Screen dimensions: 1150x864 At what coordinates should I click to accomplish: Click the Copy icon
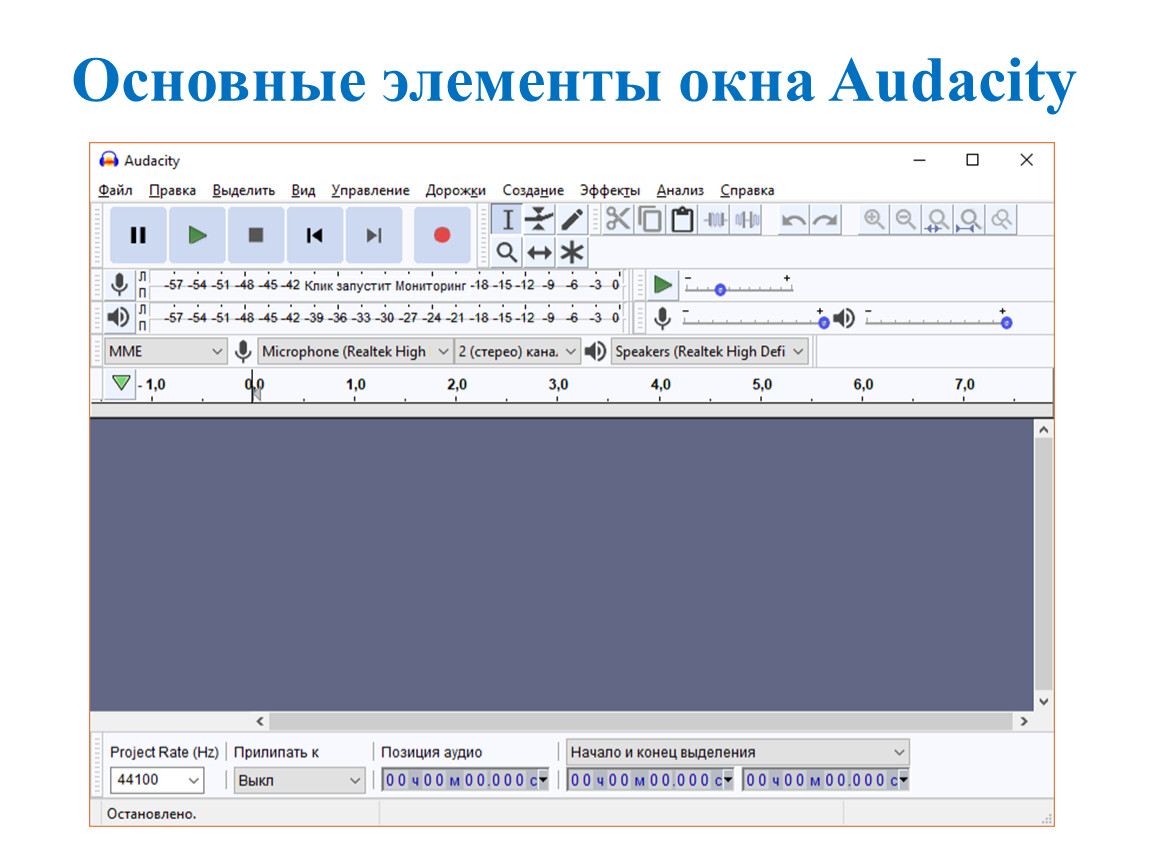coord(650,219)
